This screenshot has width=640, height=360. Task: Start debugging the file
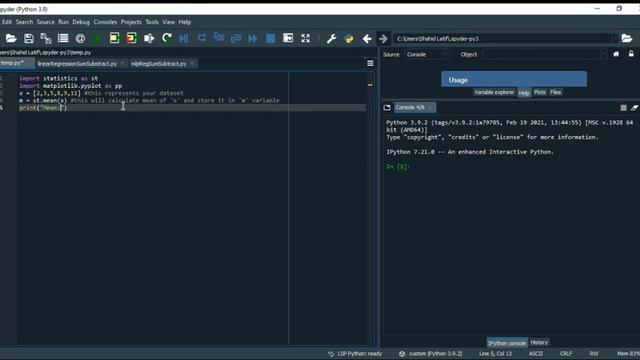click(x=184, y=38)
